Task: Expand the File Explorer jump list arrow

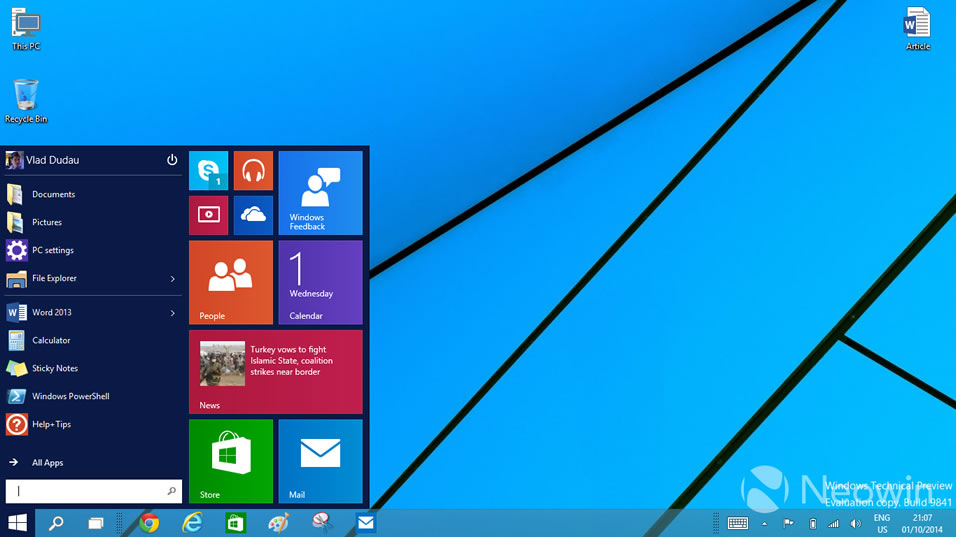Action: pos(172,279)
